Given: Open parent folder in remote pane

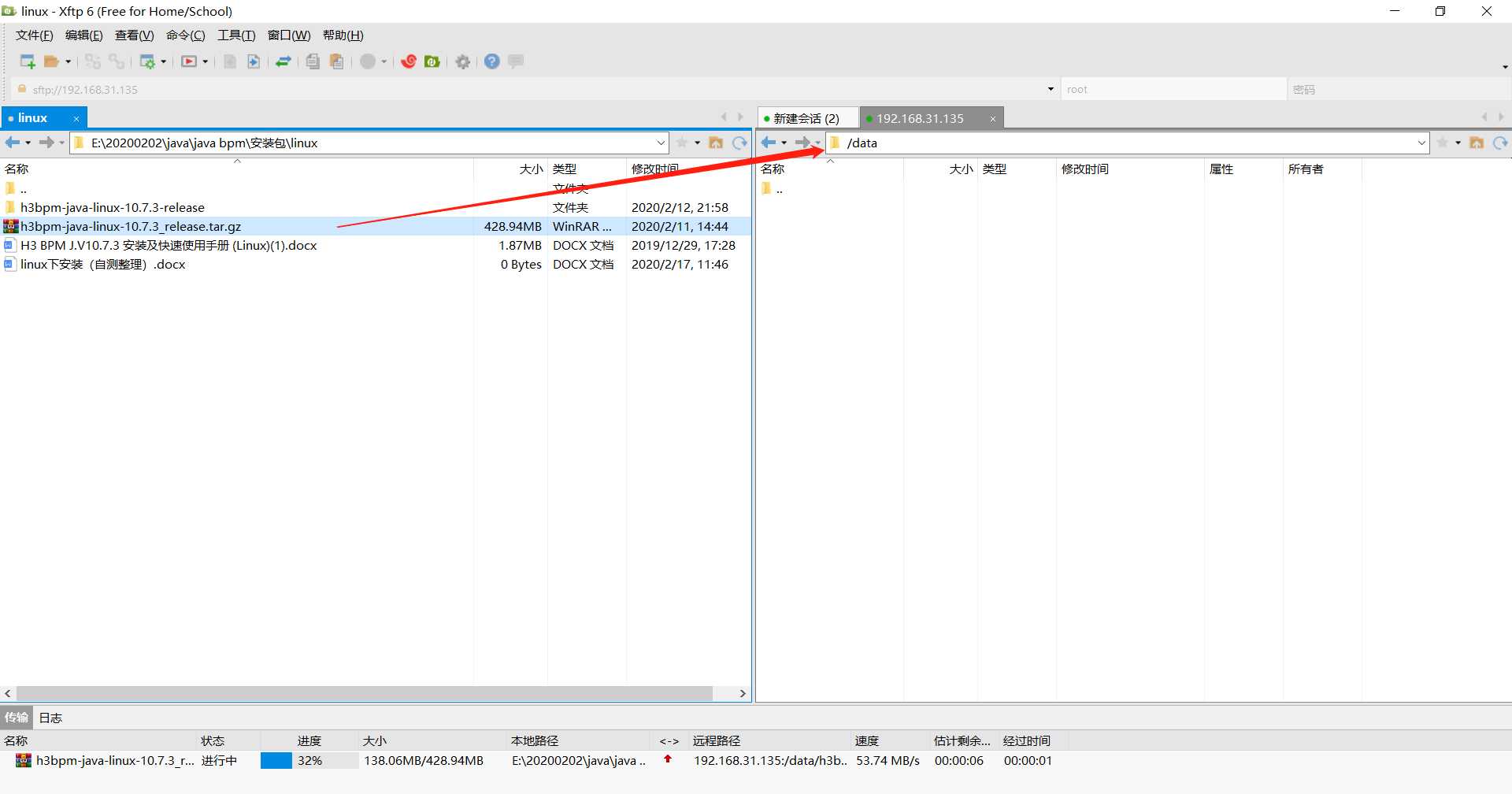Looking at the screenshot, I should (773, 188).
